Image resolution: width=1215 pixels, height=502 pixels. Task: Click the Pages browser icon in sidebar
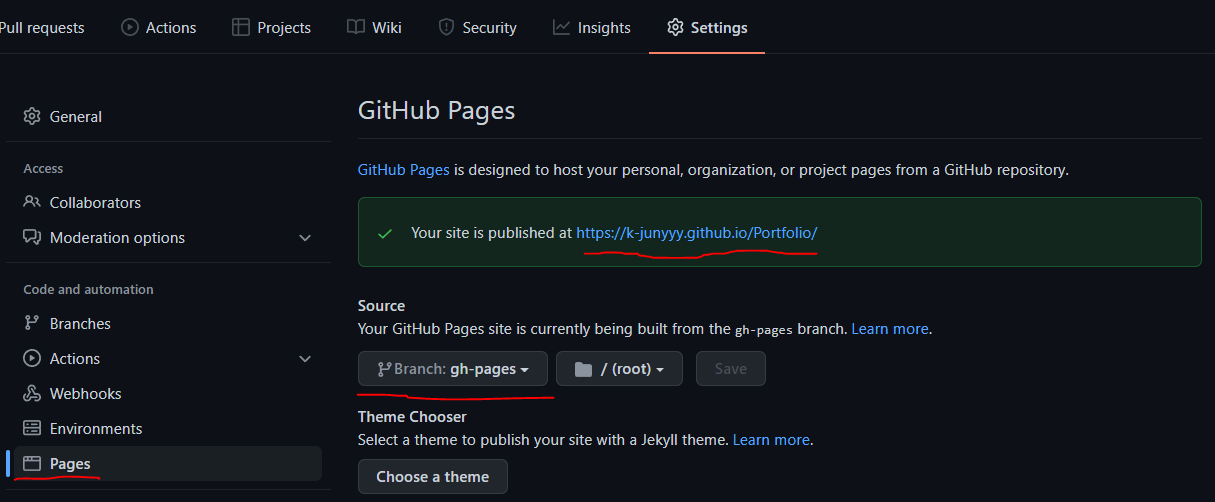[x=32, y=463]
